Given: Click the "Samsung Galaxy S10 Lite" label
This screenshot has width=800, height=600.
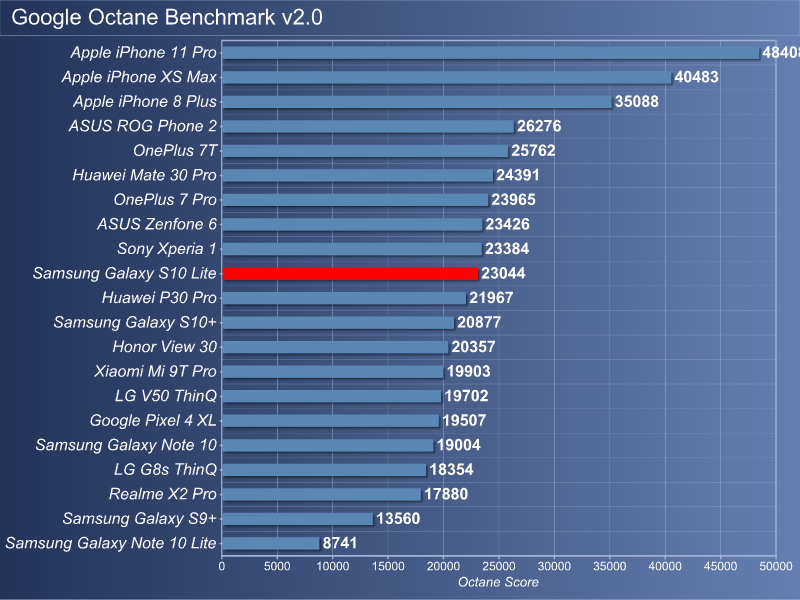Looking at the screenshot, I should pyautogui.click(x=125, y=273).
